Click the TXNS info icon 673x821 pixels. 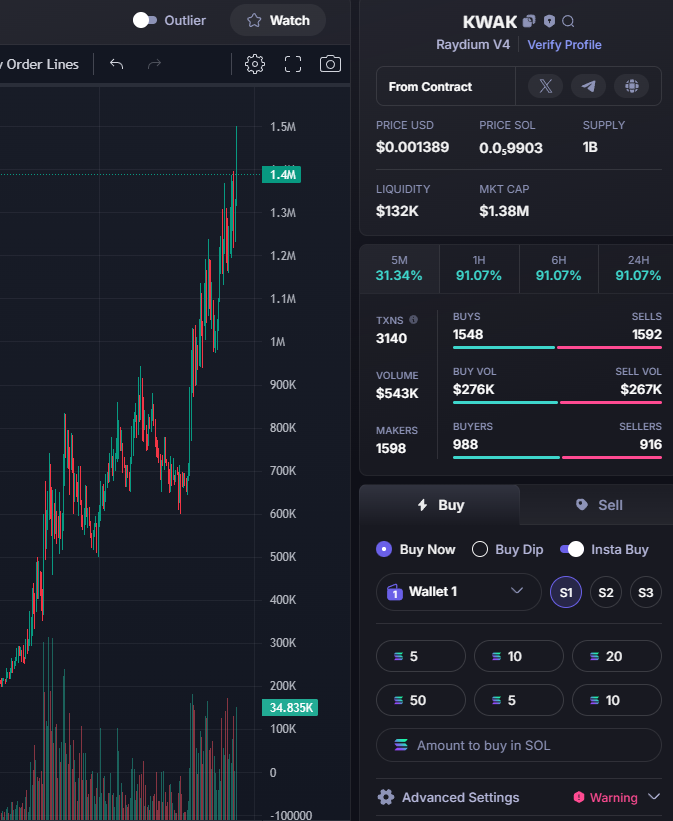point(413,319)
